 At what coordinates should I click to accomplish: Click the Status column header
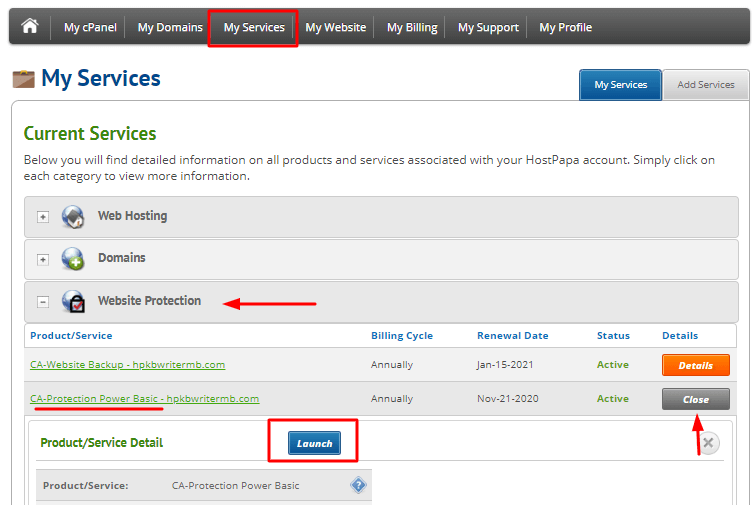point(613,336)
